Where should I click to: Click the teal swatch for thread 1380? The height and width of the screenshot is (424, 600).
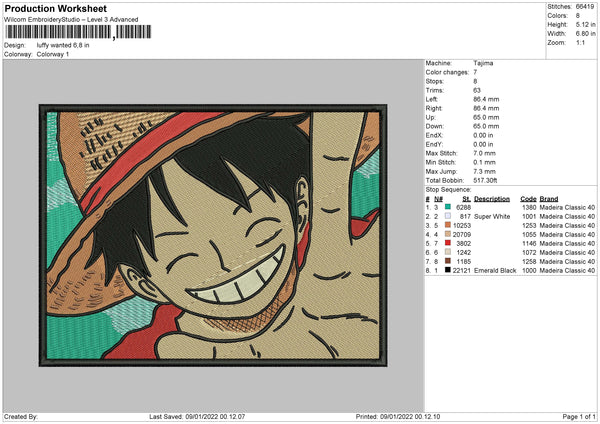(x=448, y=207)
